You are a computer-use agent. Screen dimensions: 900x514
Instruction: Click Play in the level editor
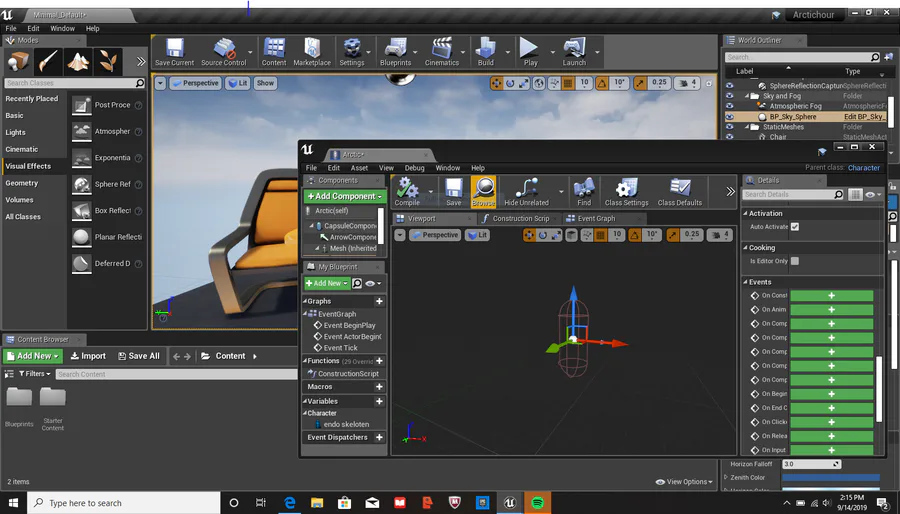(x=530, y=52)
